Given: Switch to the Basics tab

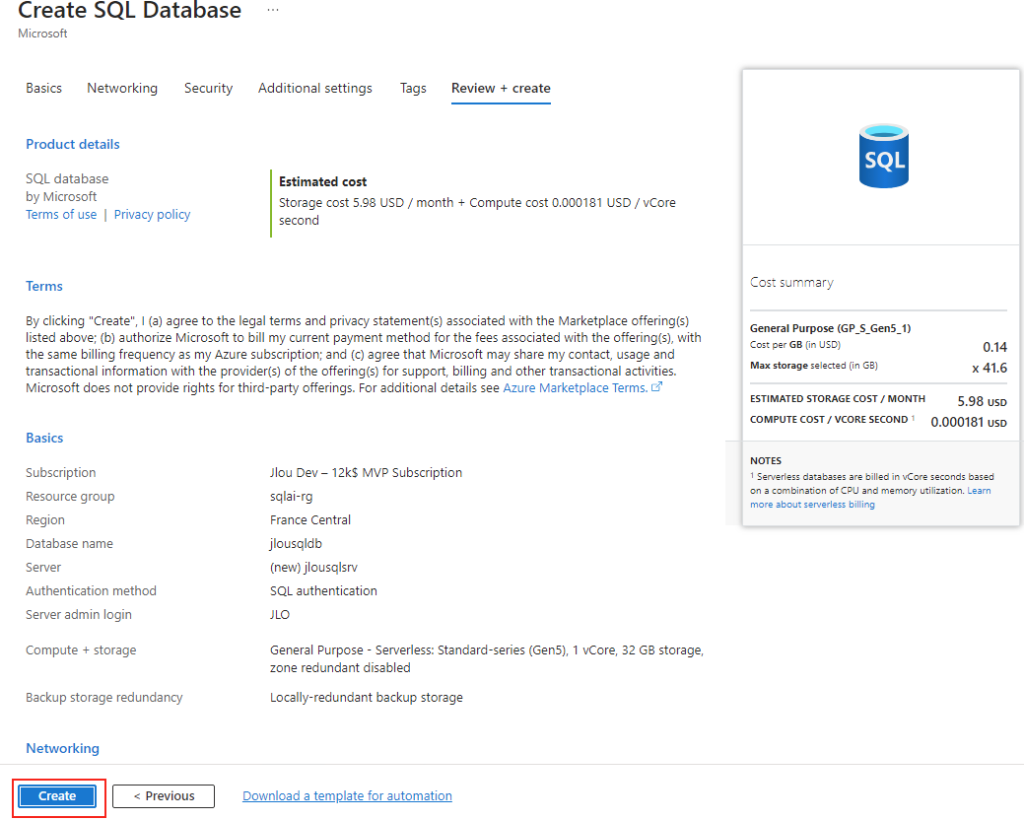Looking at the screenshot, I should point(44,88).
